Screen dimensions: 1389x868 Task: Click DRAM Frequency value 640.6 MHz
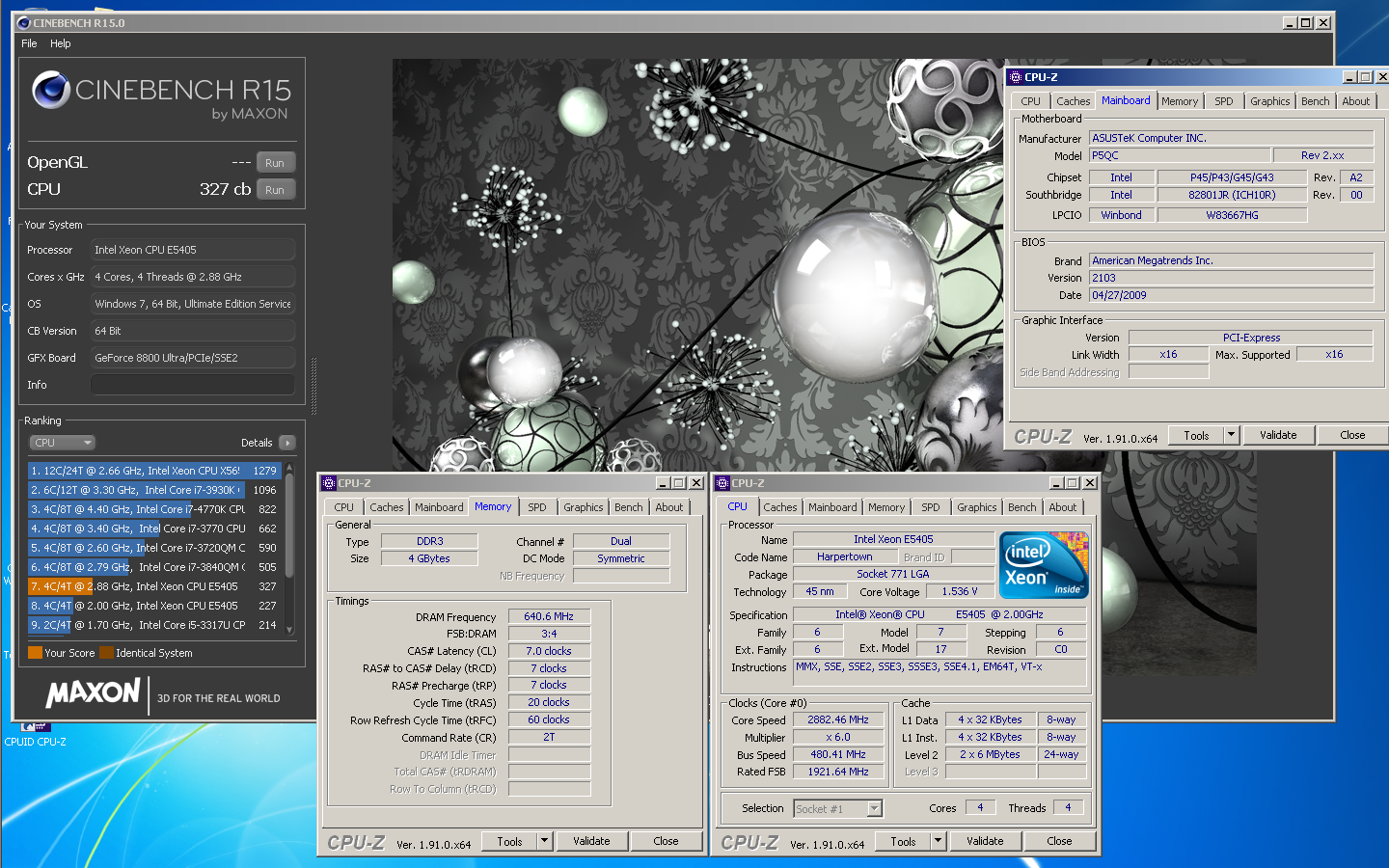(549, 616)
